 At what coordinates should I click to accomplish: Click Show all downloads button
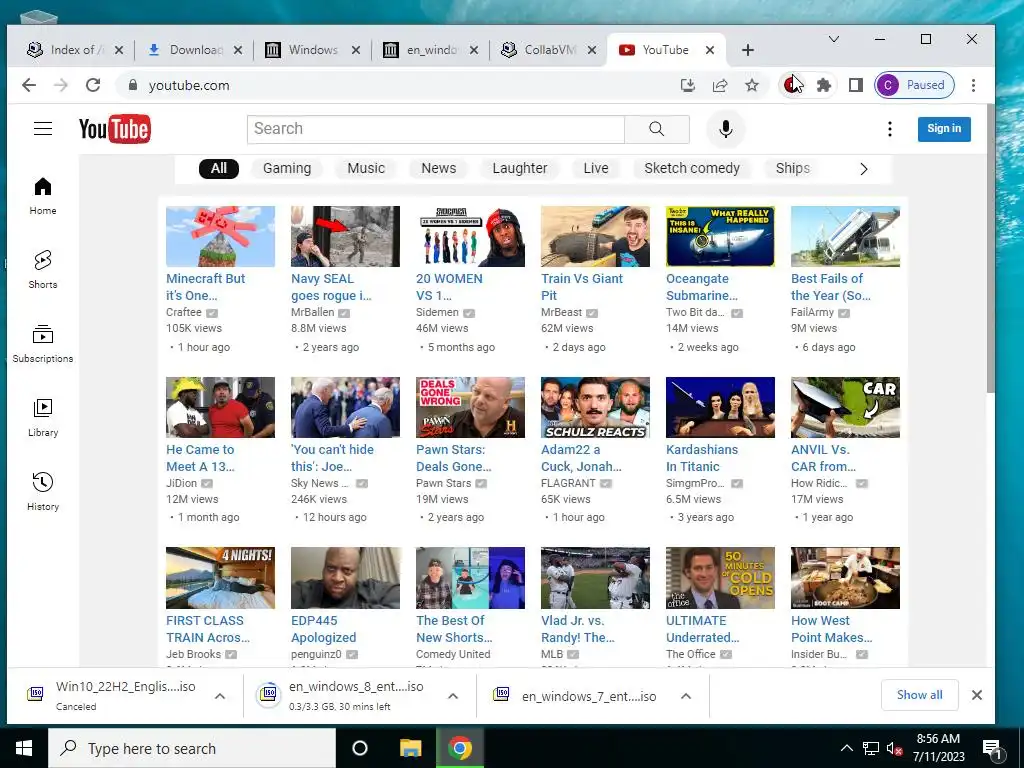coord(920,695)
